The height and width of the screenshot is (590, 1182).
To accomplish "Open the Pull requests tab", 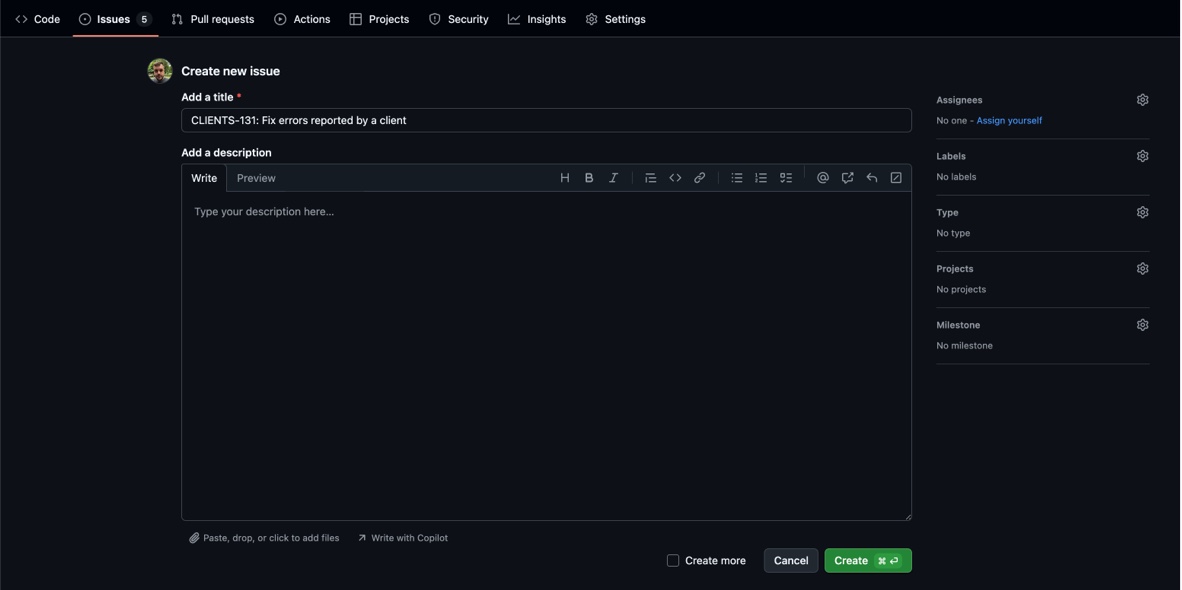I will [x=212, y=19].
